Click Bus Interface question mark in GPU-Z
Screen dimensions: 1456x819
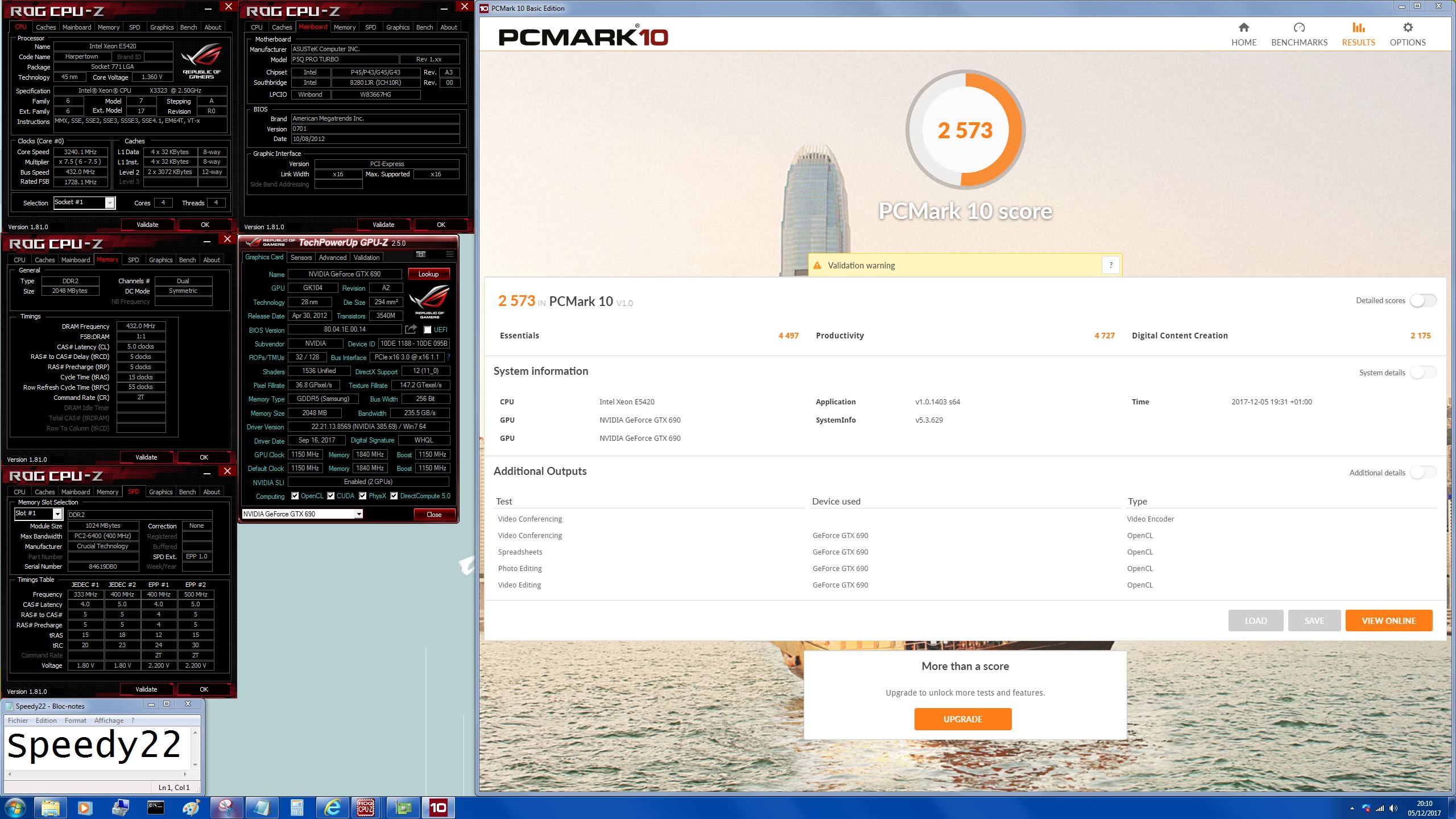[448, 357]
